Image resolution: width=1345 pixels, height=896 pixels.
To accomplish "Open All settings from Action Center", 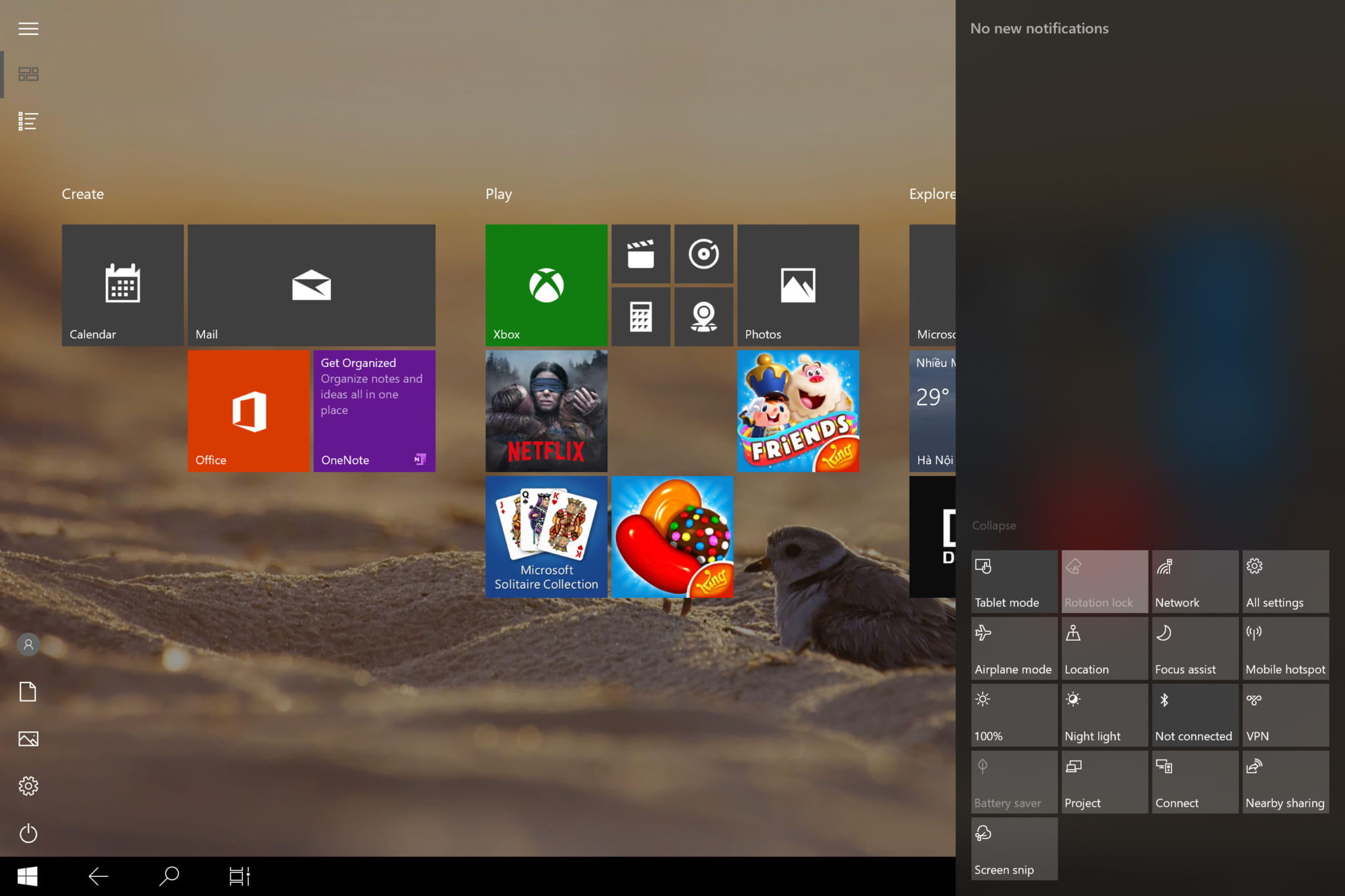I will (1285, 582).
